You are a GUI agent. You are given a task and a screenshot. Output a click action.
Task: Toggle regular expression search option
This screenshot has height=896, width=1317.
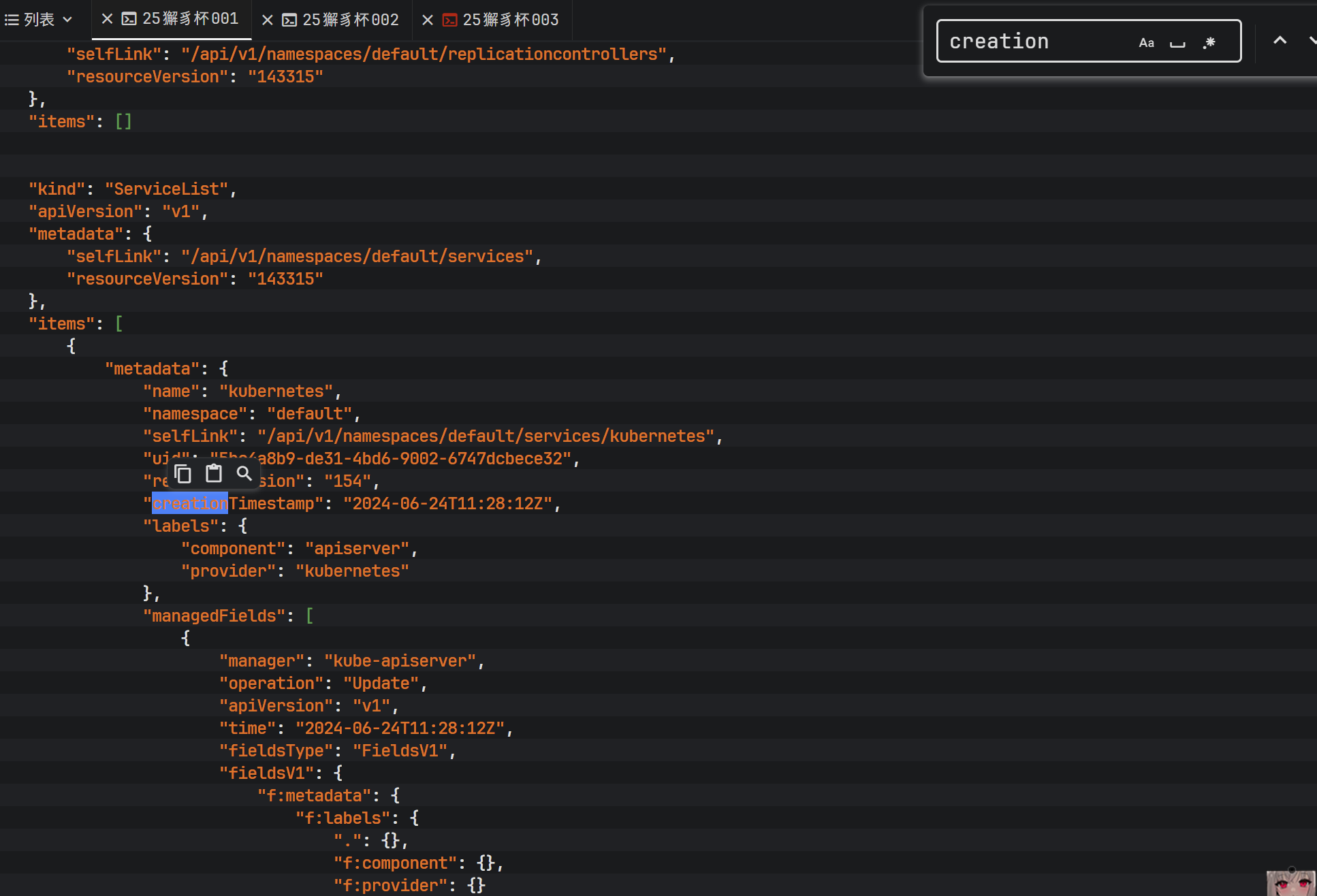1209,43
